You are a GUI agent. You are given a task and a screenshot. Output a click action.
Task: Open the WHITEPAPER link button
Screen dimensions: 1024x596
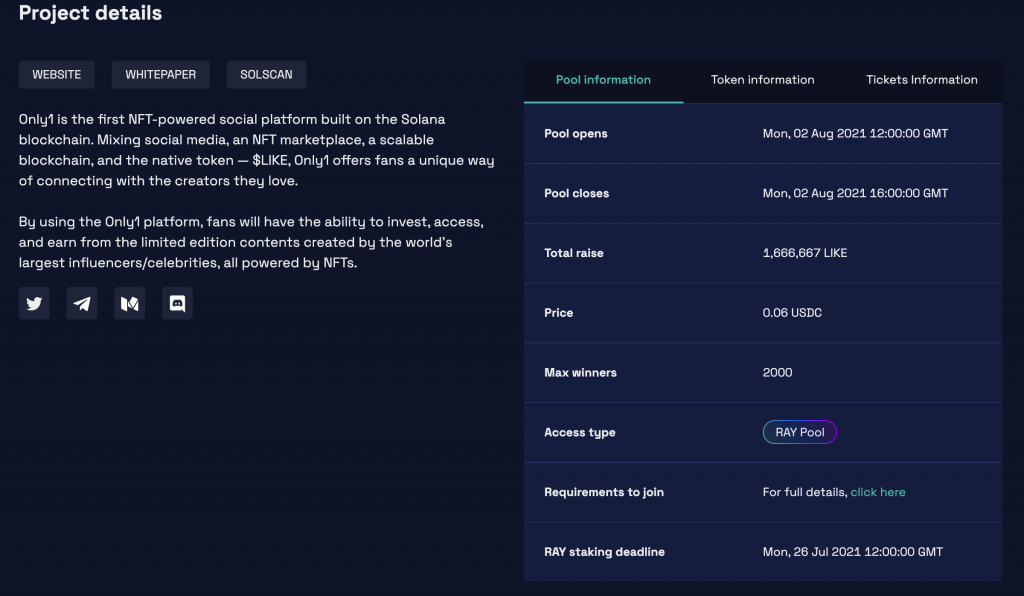161,74
